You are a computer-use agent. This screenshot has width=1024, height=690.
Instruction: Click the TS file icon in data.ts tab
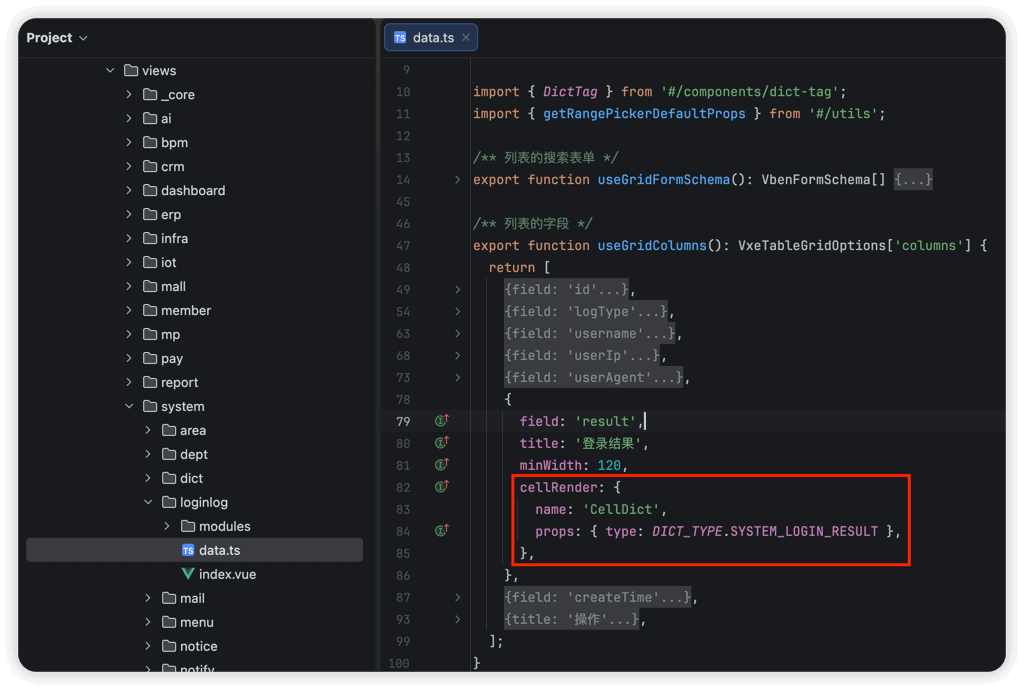(x=400, y=38)
